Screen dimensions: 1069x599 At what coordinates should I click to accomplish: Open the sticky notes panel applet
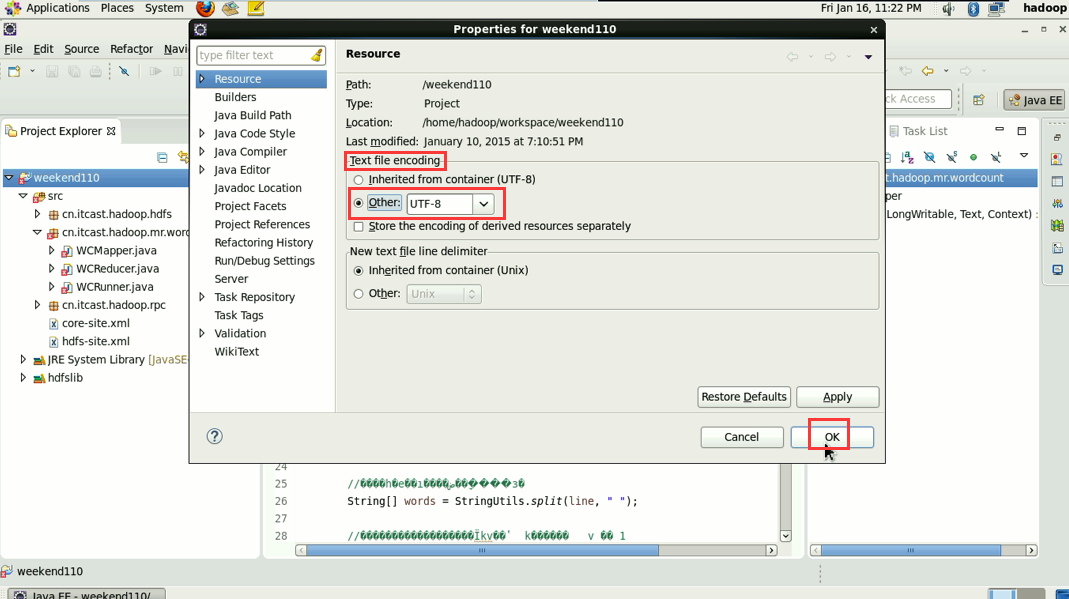(x=256, y=8)
